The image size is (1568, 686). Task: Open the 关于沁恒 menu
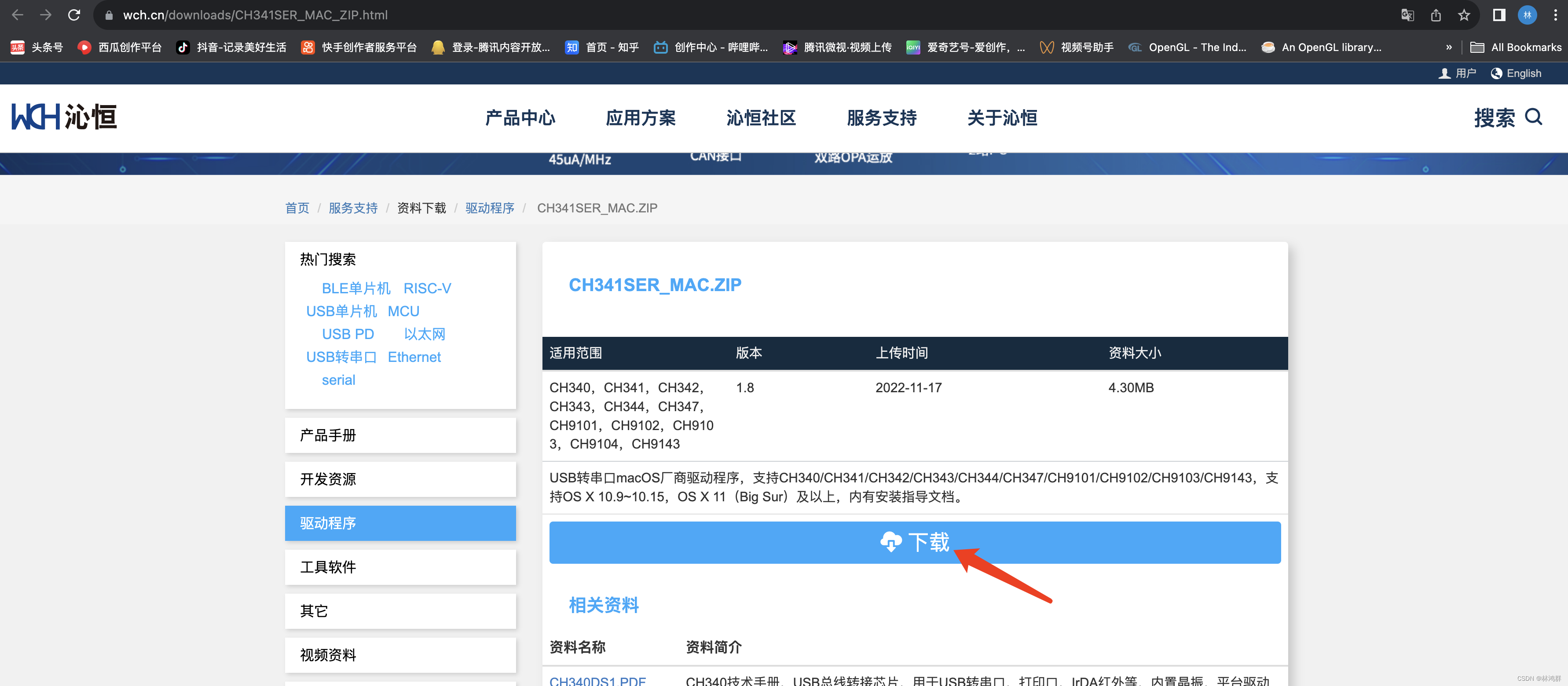[x=1002, y=118]
